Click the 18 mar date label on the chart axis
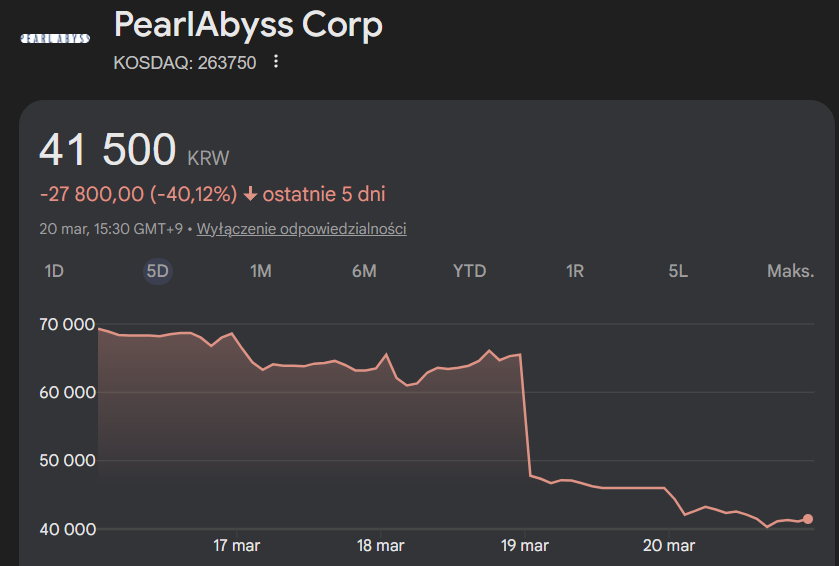The width and height of the screenshot is (839, 566). pyautogui.click(x=381, y=546)
